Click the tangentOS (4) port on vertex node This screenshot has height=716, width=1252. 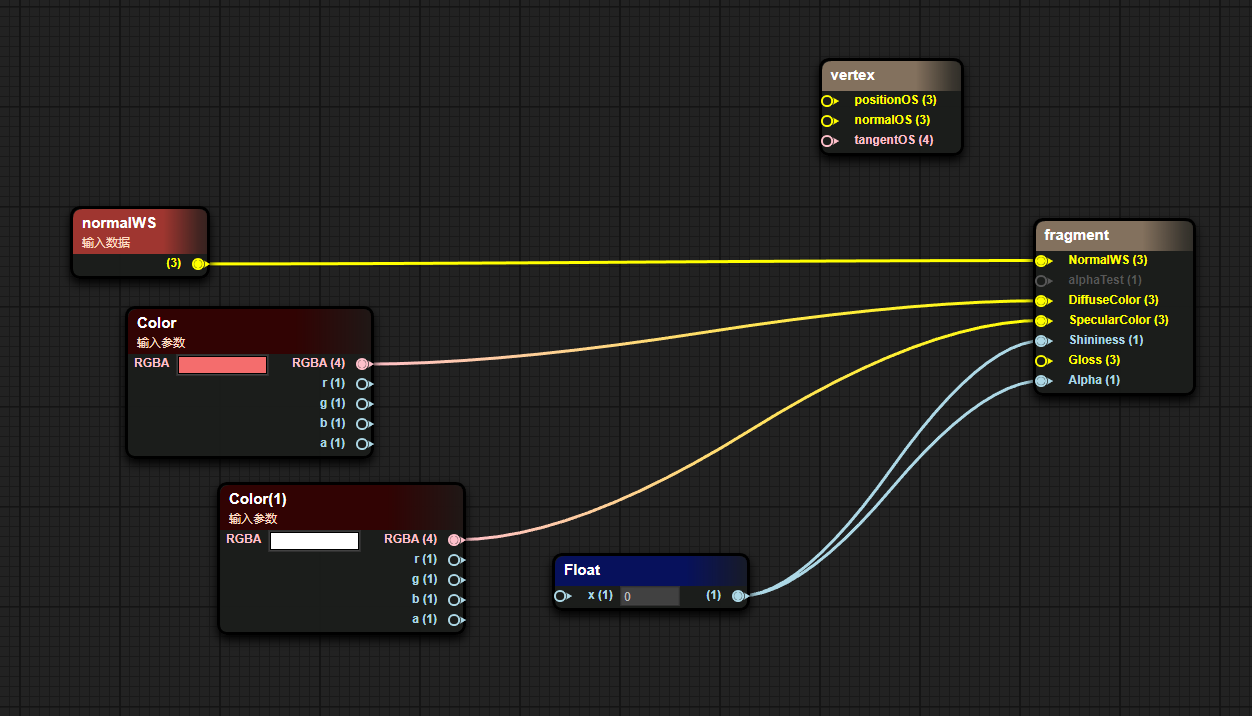point(830,140)
